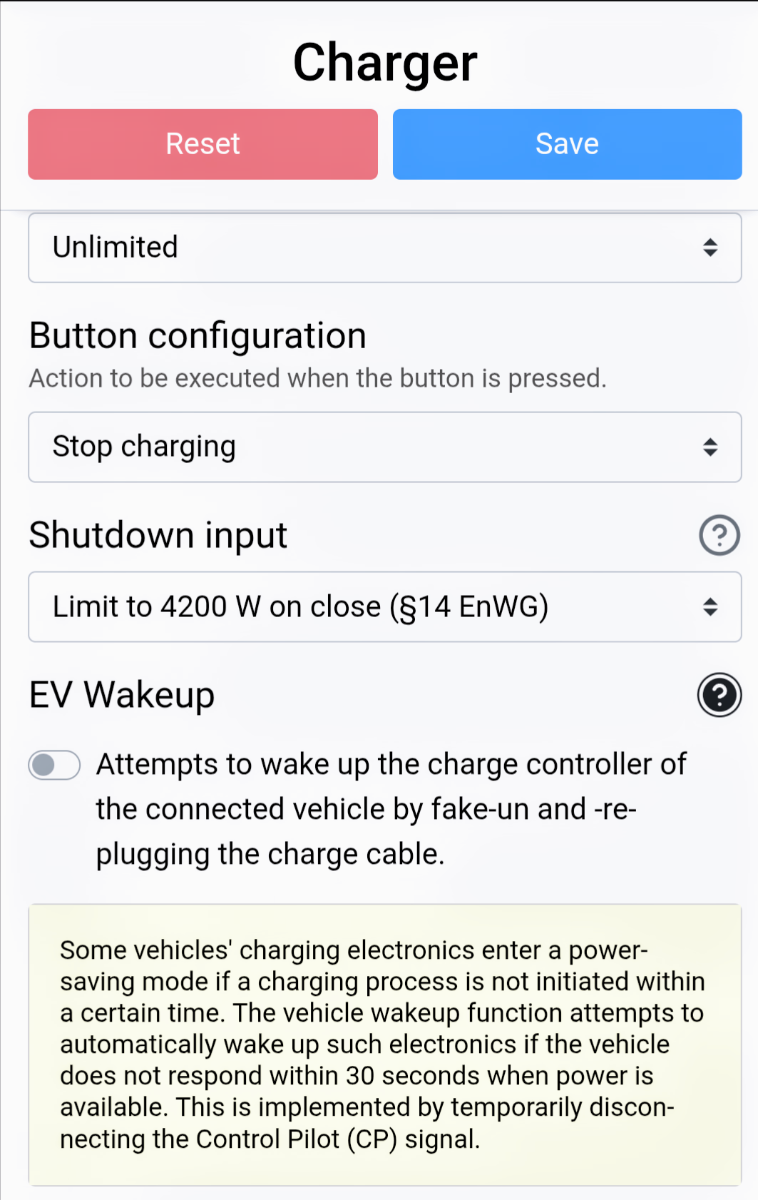The height and width of the screenshot is (1200, 758).
Task: Click the yellow vehicle wakeup explanation box
Action: click(385, 1045)
